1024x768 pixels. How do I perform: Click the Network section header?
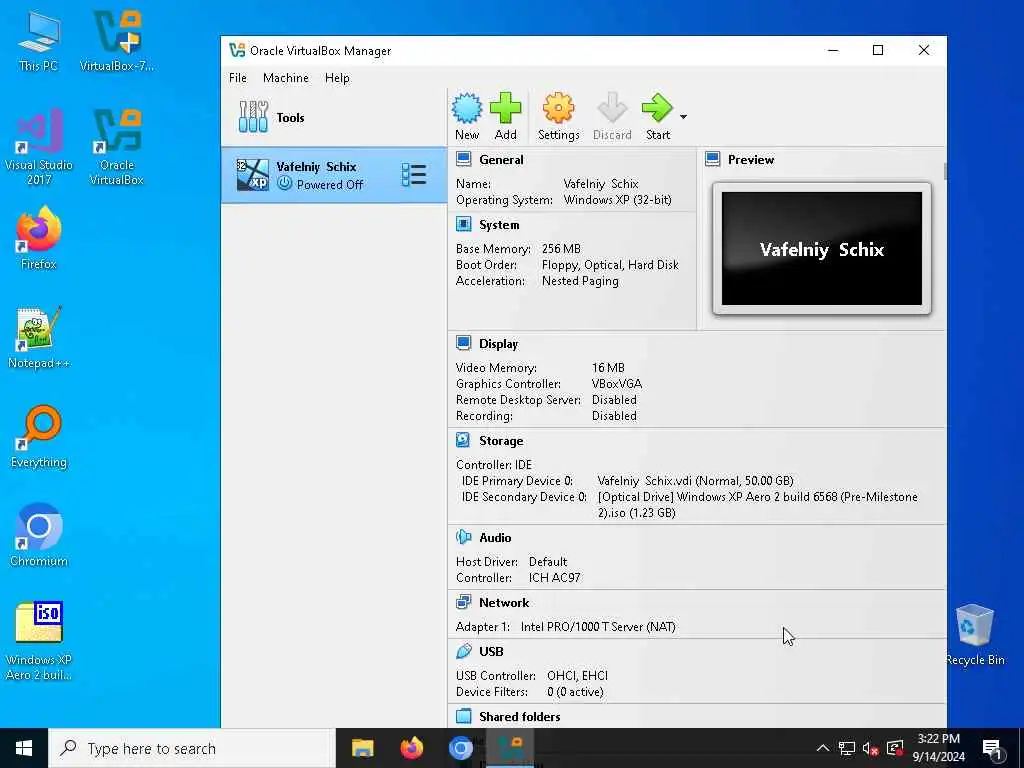pos(504,603)
